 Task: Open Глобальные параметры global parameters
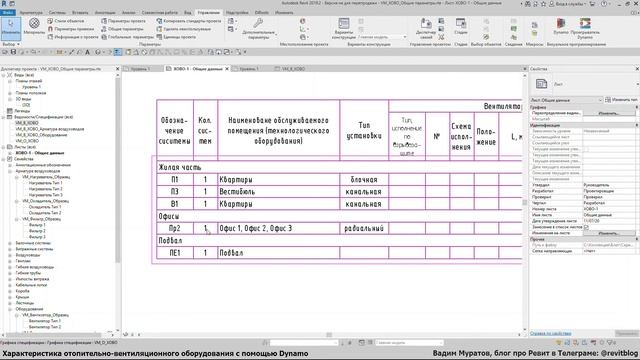127,37
